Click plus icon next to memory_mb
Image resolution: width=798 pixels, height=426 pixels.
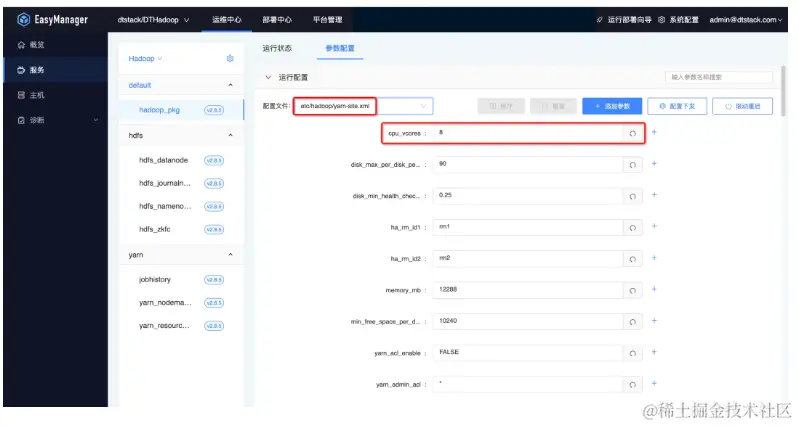(654, 290)
